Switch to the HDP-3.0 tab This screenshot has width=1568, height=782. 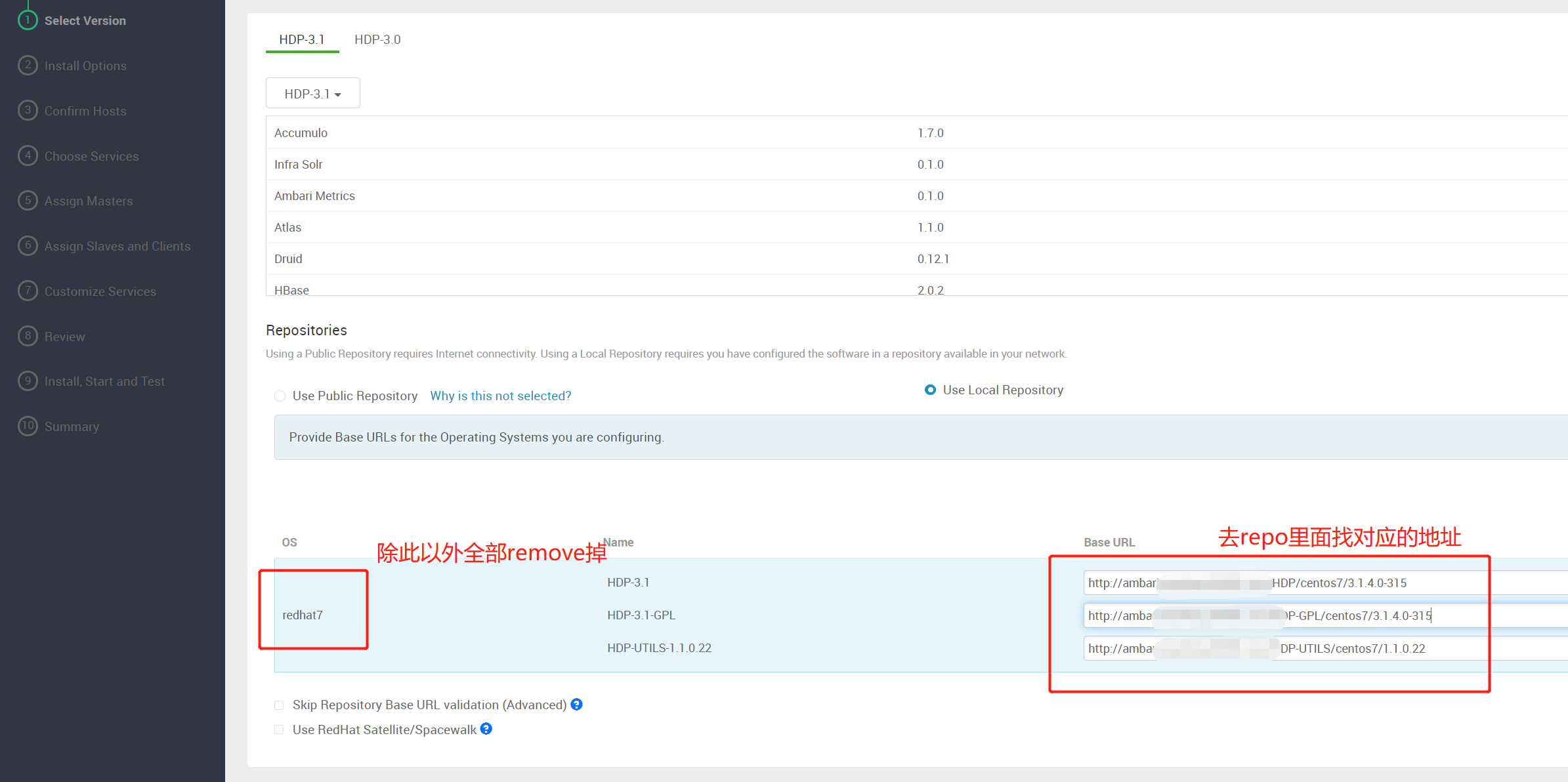pos(377,39)
